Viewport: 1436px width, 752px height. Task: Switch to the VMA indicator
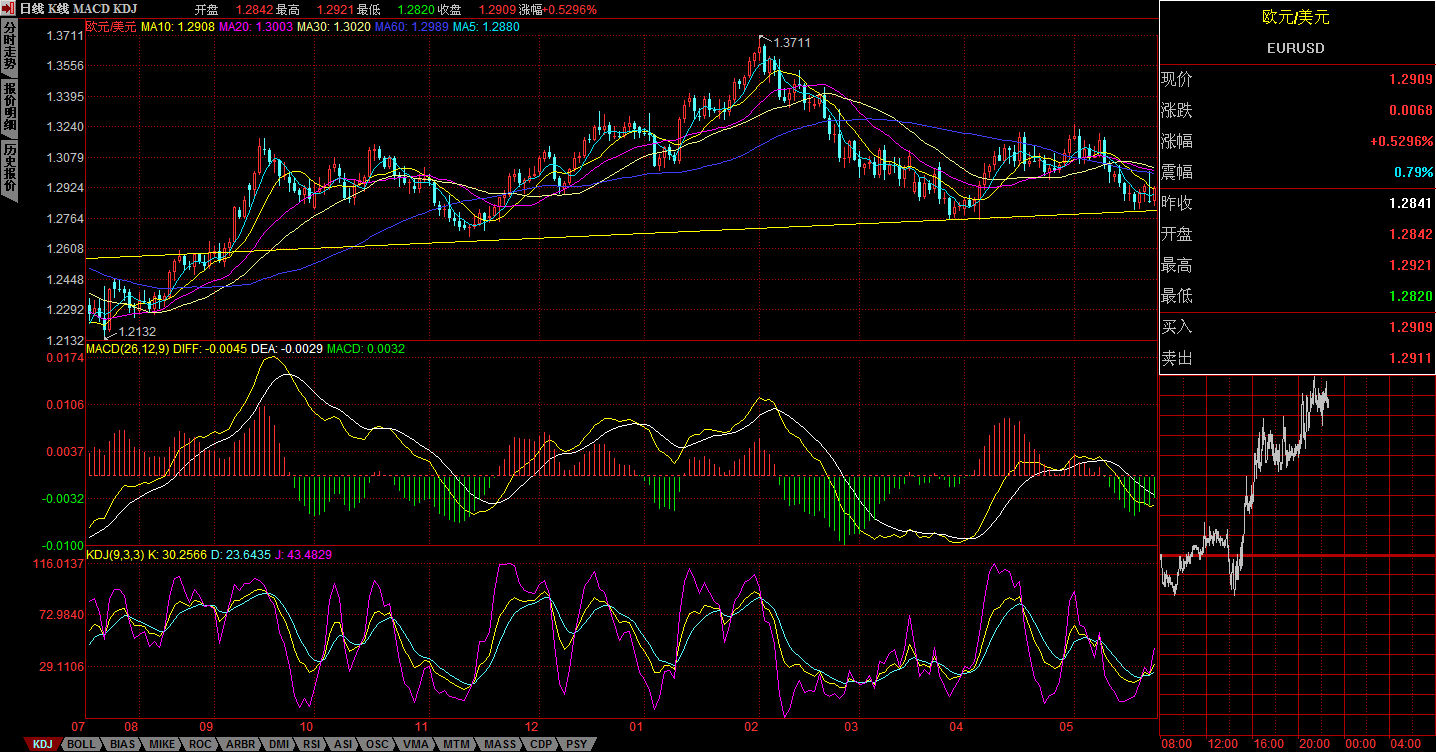tap(414, 744)
